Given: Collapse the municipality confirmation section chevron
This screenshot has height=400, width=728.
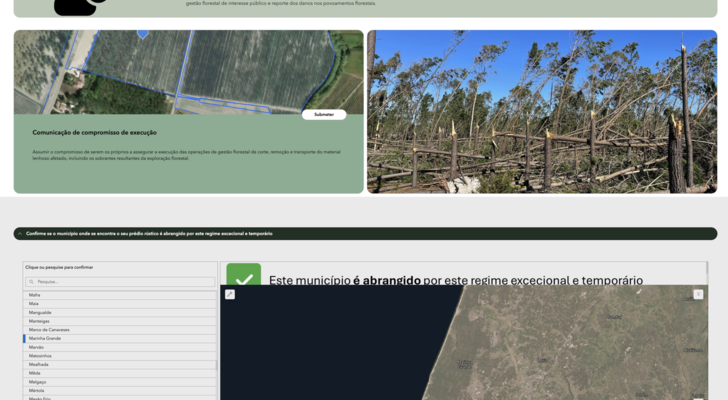Looking at the screenshot, I should [x=20, y=233].
